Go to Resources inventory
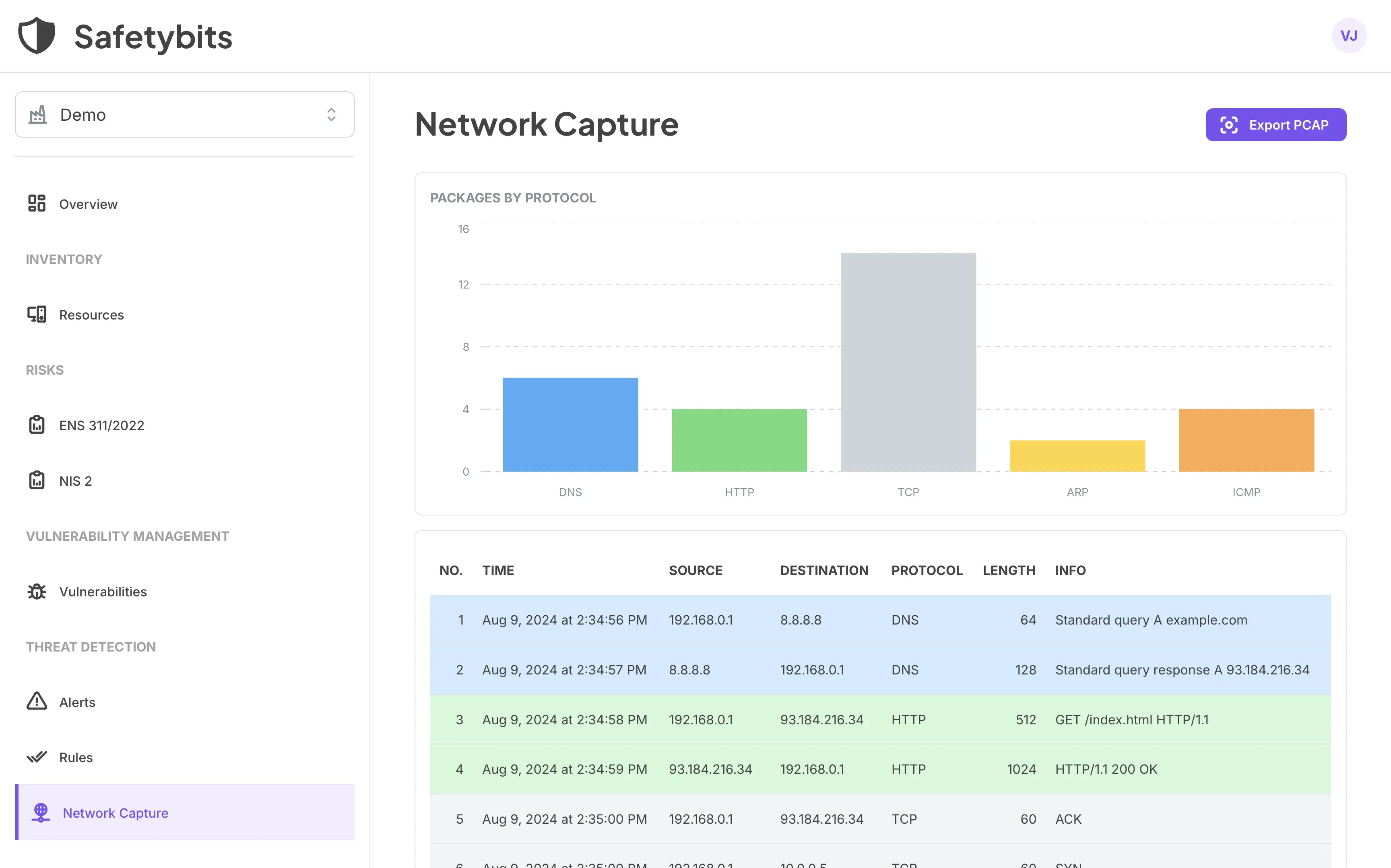 pos(92,315)
